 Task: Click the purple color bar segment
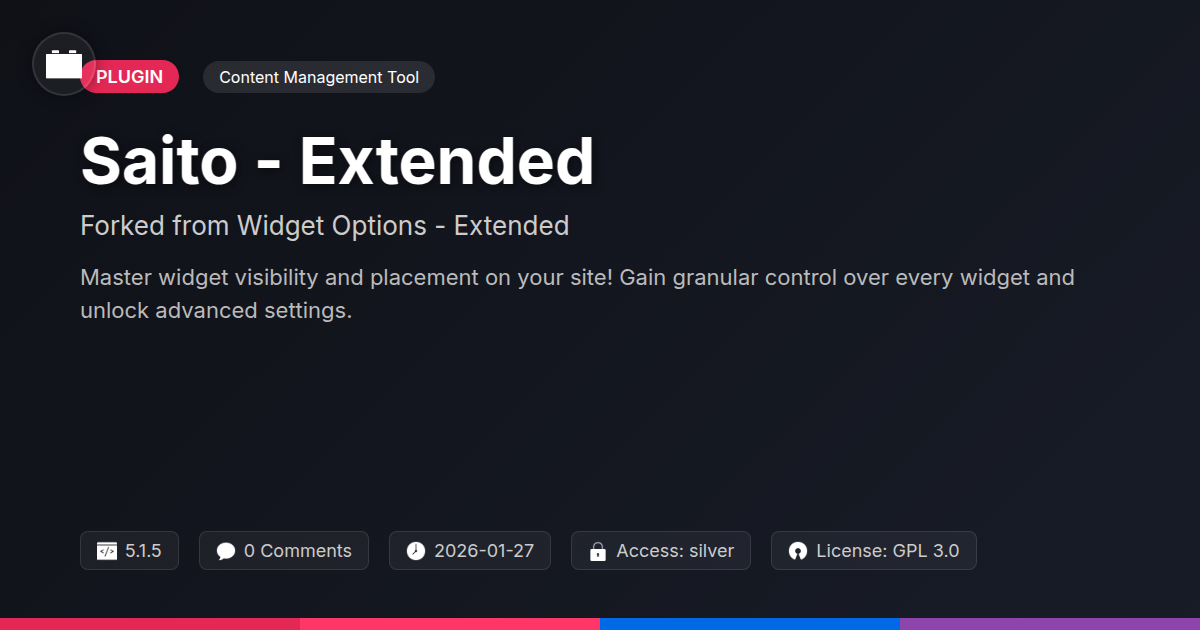(x=1050, y=623)
